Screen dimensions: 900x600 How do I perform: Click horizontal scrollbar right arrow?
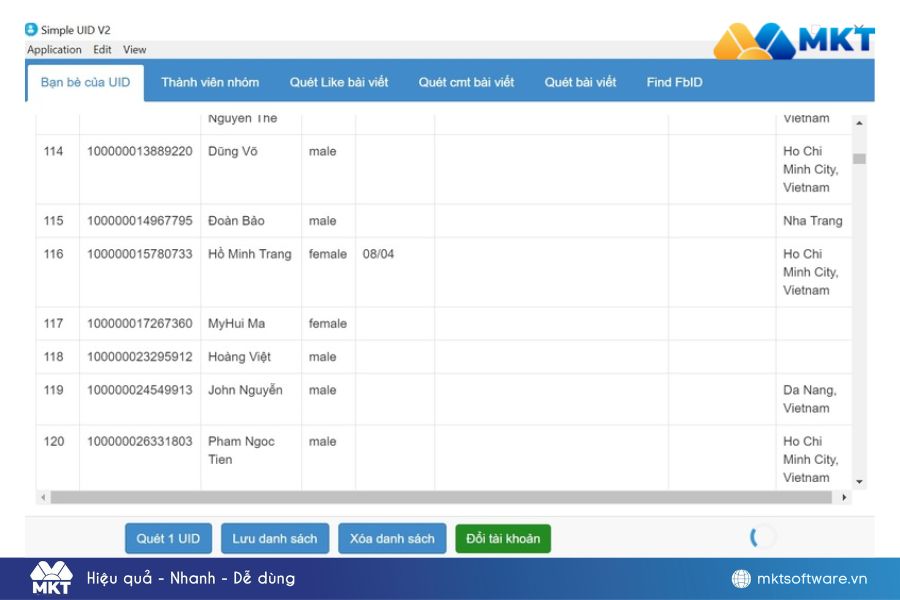pyautogui.click(x=844, y=497)
